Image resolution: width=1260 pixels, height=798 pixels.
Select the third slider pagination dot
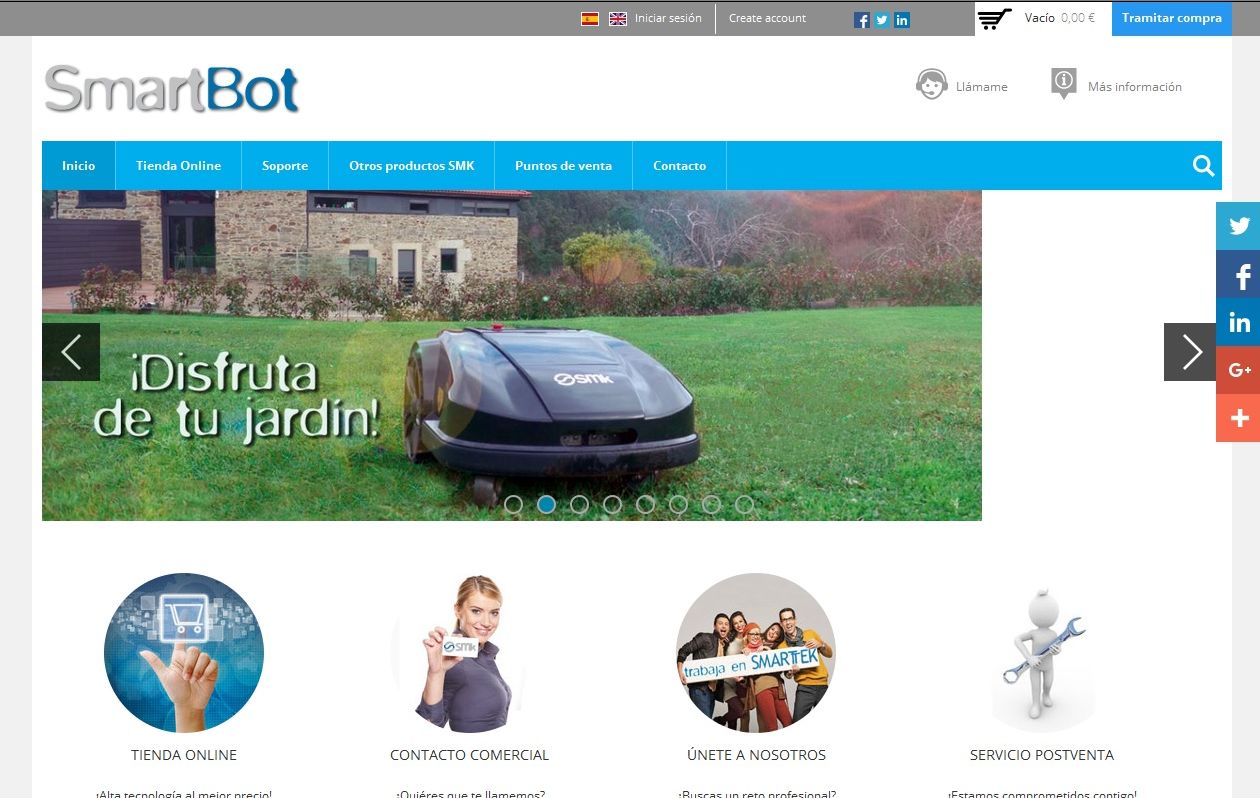[579, 505]
